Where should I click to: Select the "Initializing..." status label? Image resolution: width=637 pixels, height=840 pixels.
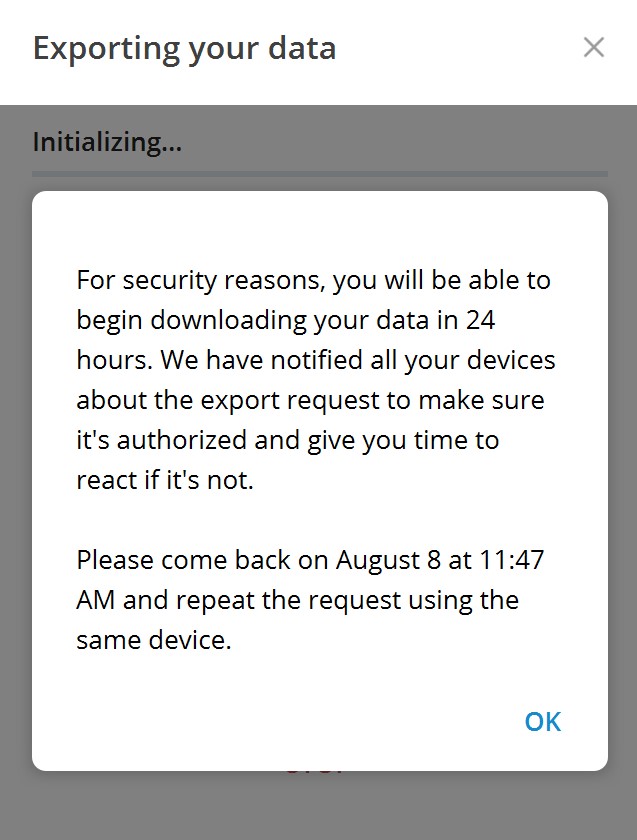tap(107, 142)
